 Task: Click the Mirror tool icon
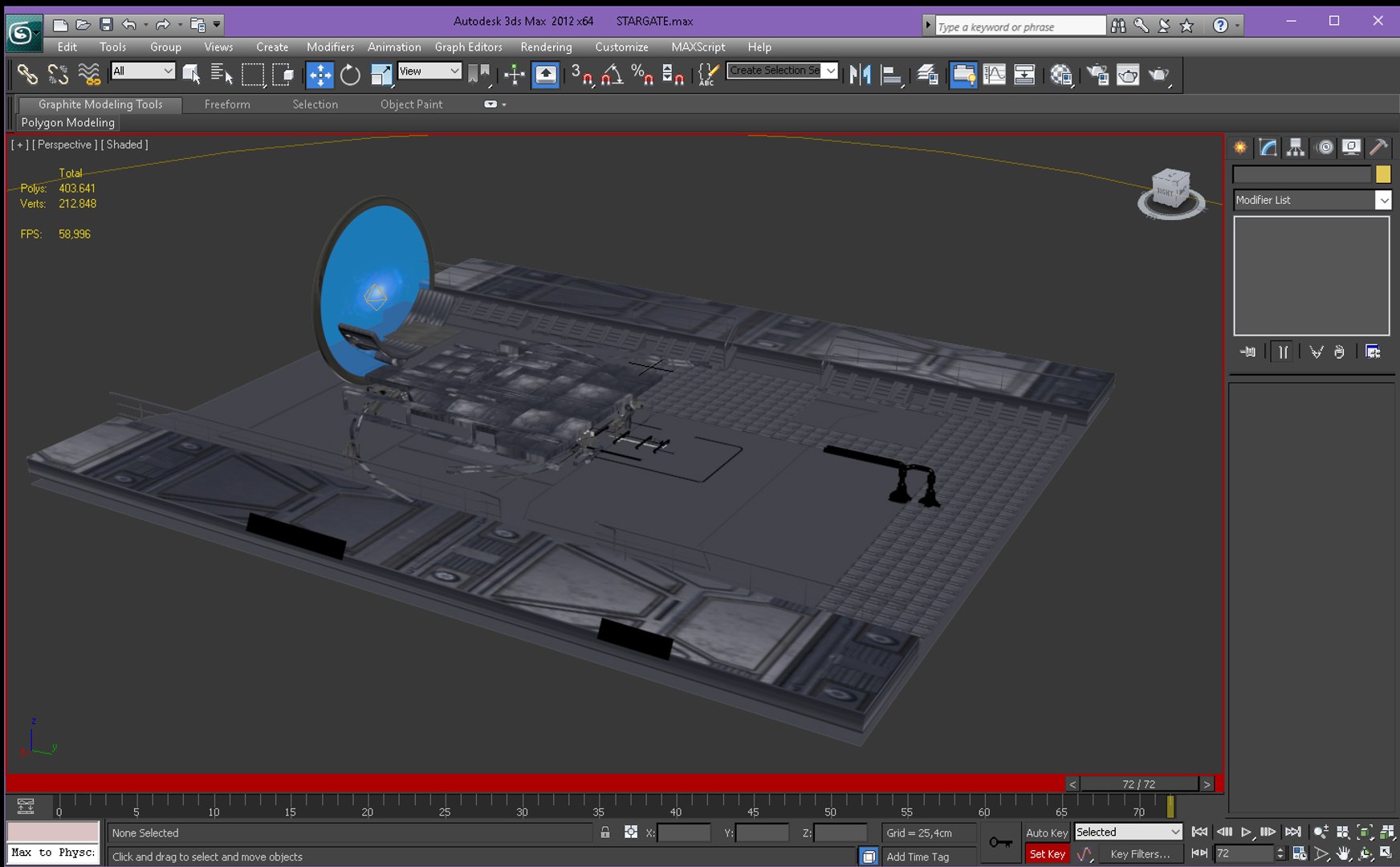click(860, 75)
